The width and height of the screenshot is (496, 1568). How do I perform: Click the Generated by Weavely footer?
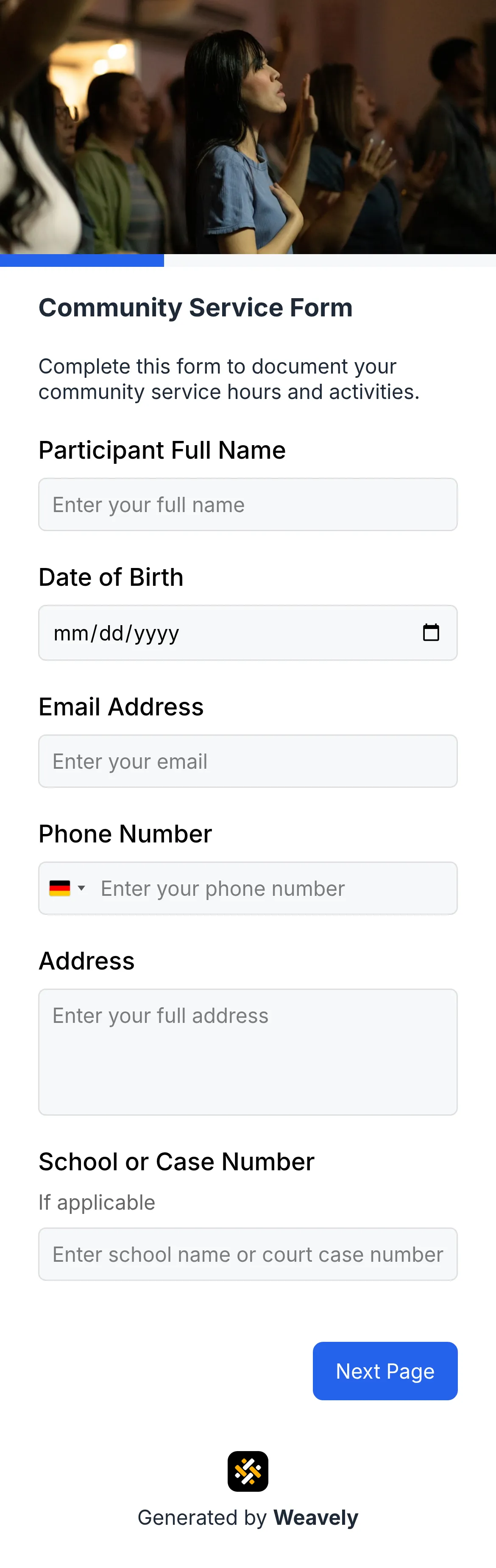(248, 1517)
